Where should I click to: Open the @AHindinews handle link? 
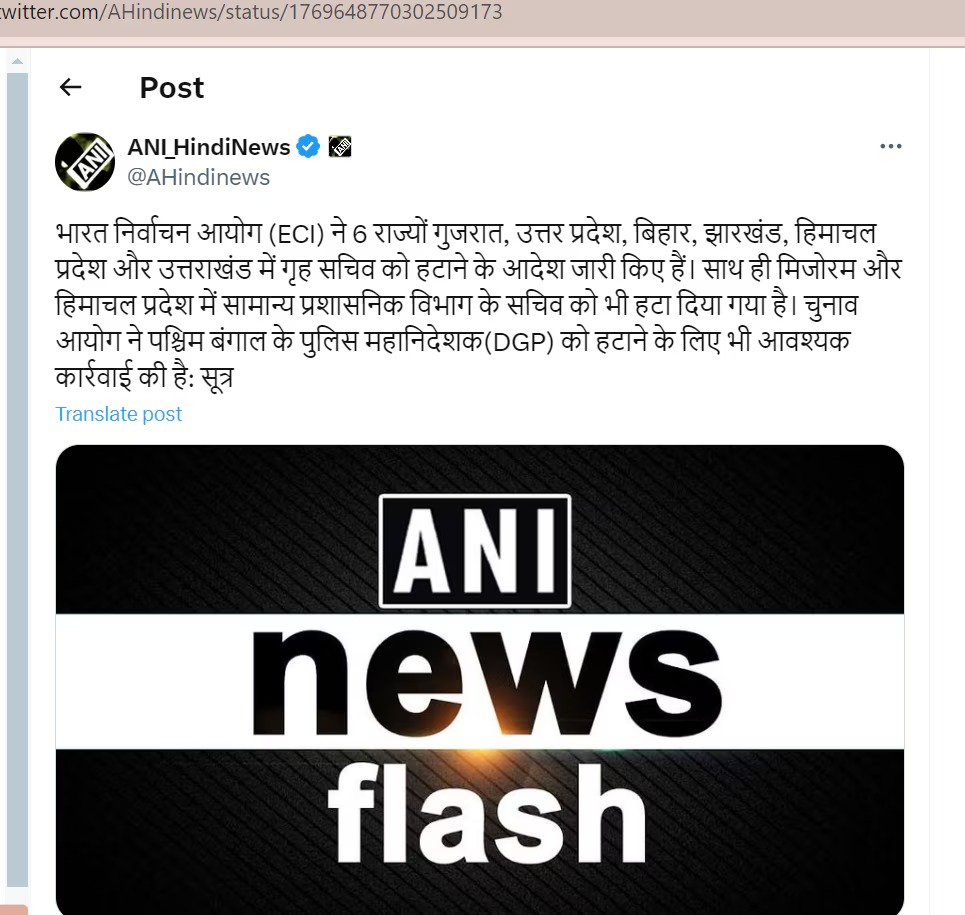pyautogui.click(x=198, y=177)
